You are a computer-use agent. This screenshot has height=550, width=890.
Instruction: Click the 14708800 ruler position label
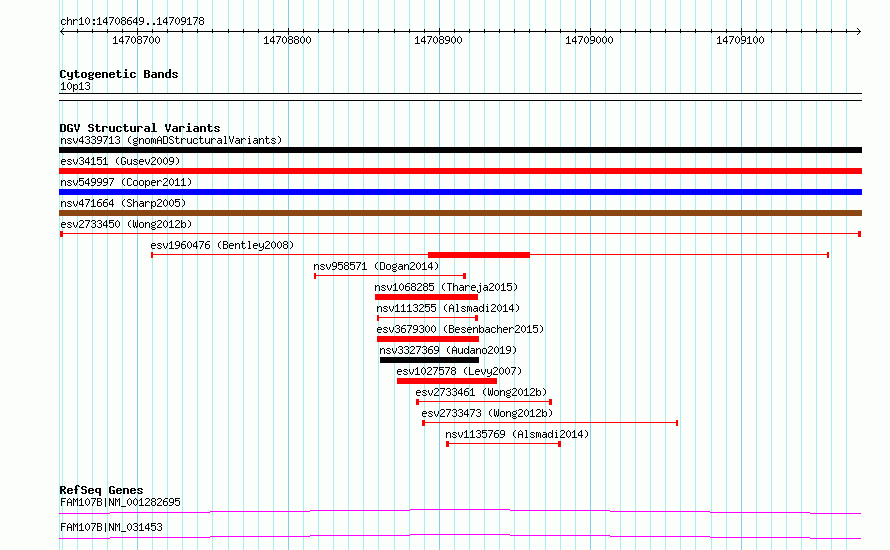click(287, 40)
